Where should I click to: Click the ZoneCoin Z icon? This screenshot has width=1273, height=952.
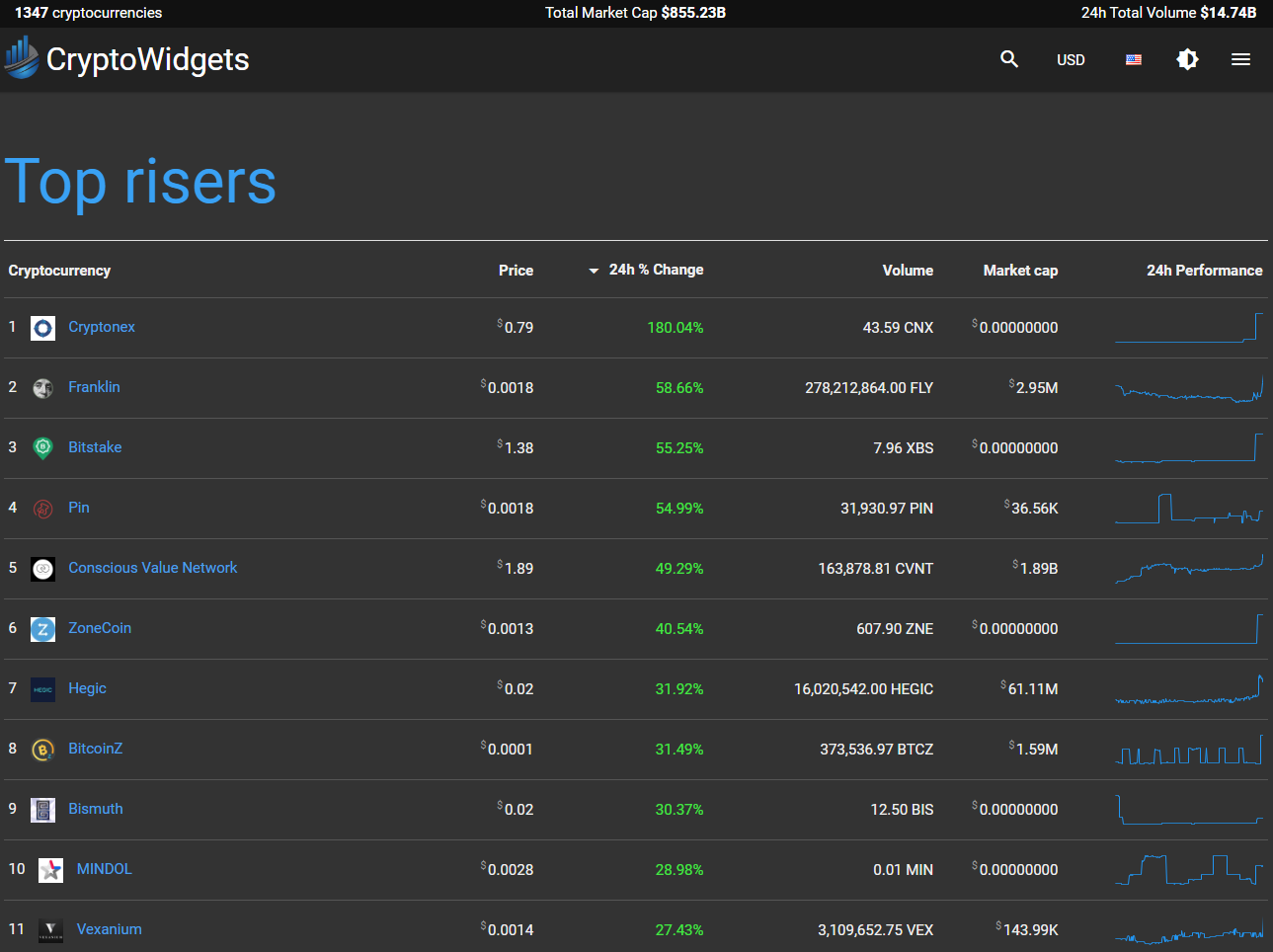click(x=42, y=629)
